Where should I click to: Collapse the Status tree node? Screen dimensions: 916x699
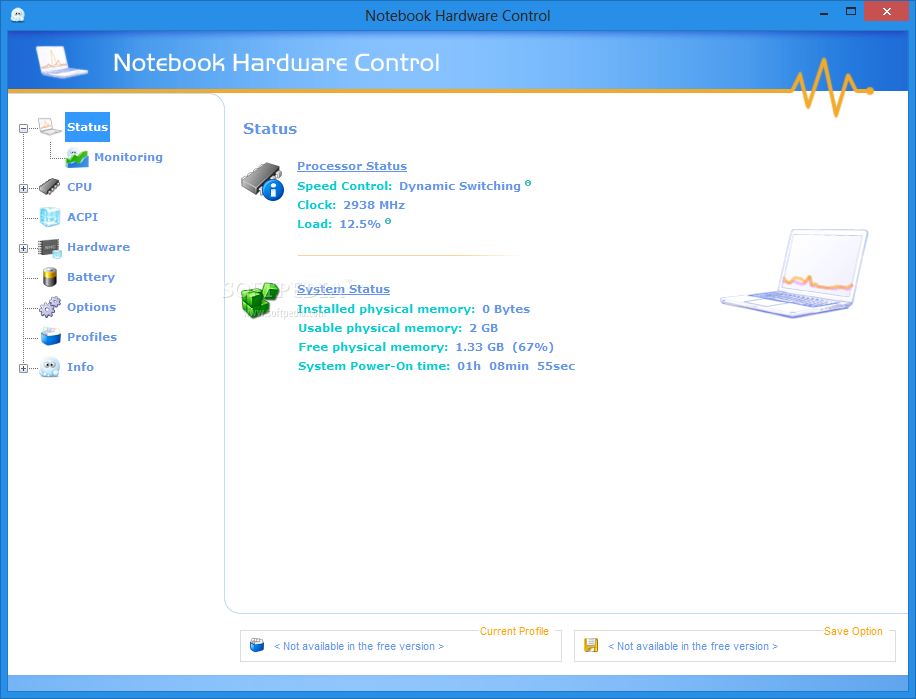pyautogui.click(x=23, y=128)
